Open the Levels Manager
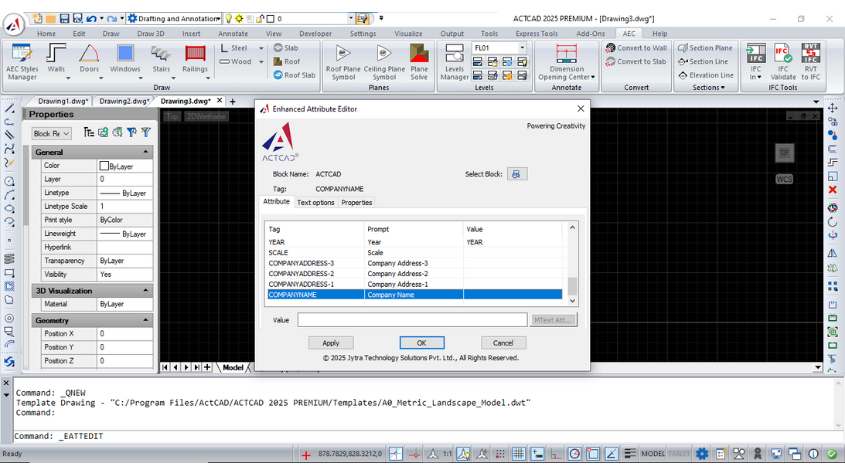The height and width of the screenshot is (475, 845). tap(454, 62)
